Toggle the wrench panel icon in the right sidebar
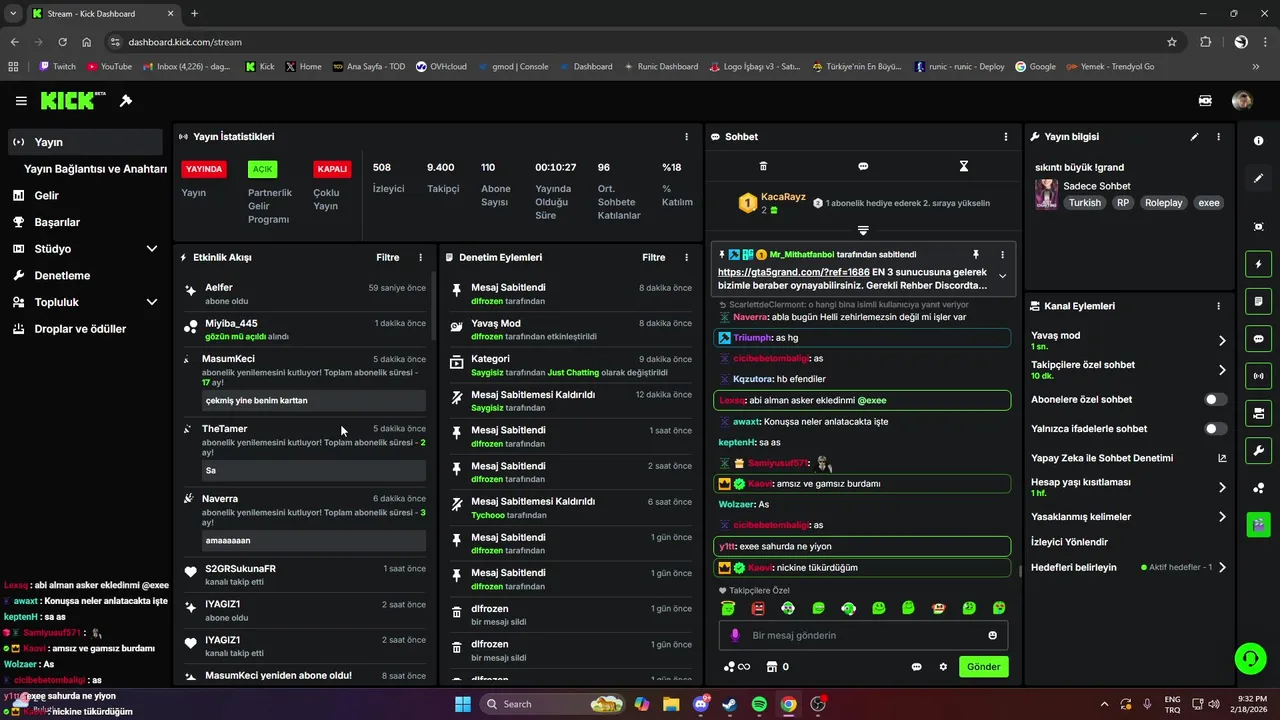 [x=1259, y=450]
